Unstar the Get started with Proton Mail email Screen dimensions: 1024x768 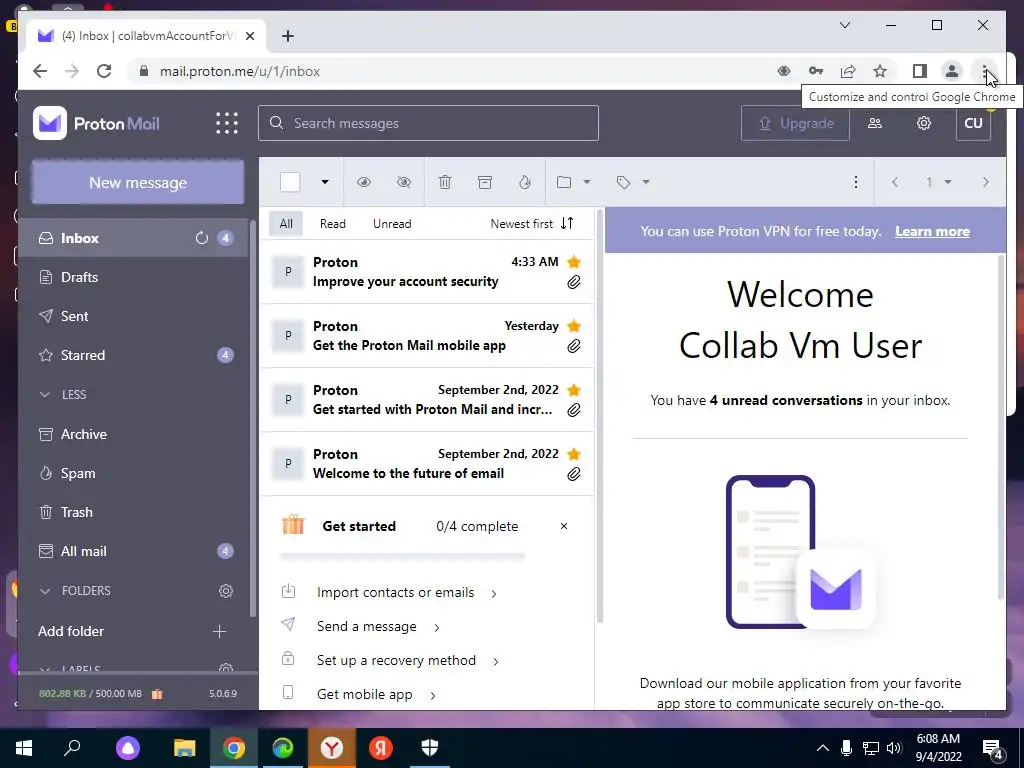pos(573,390)
